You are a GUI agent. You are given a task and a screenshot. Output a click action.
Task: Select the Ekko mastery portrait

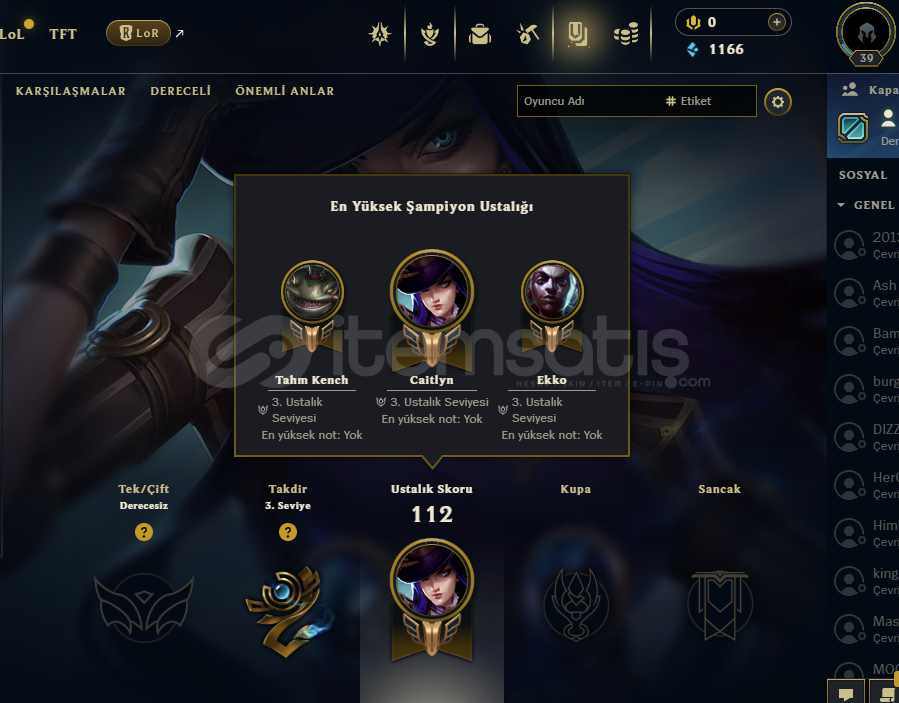pos(552,292)
